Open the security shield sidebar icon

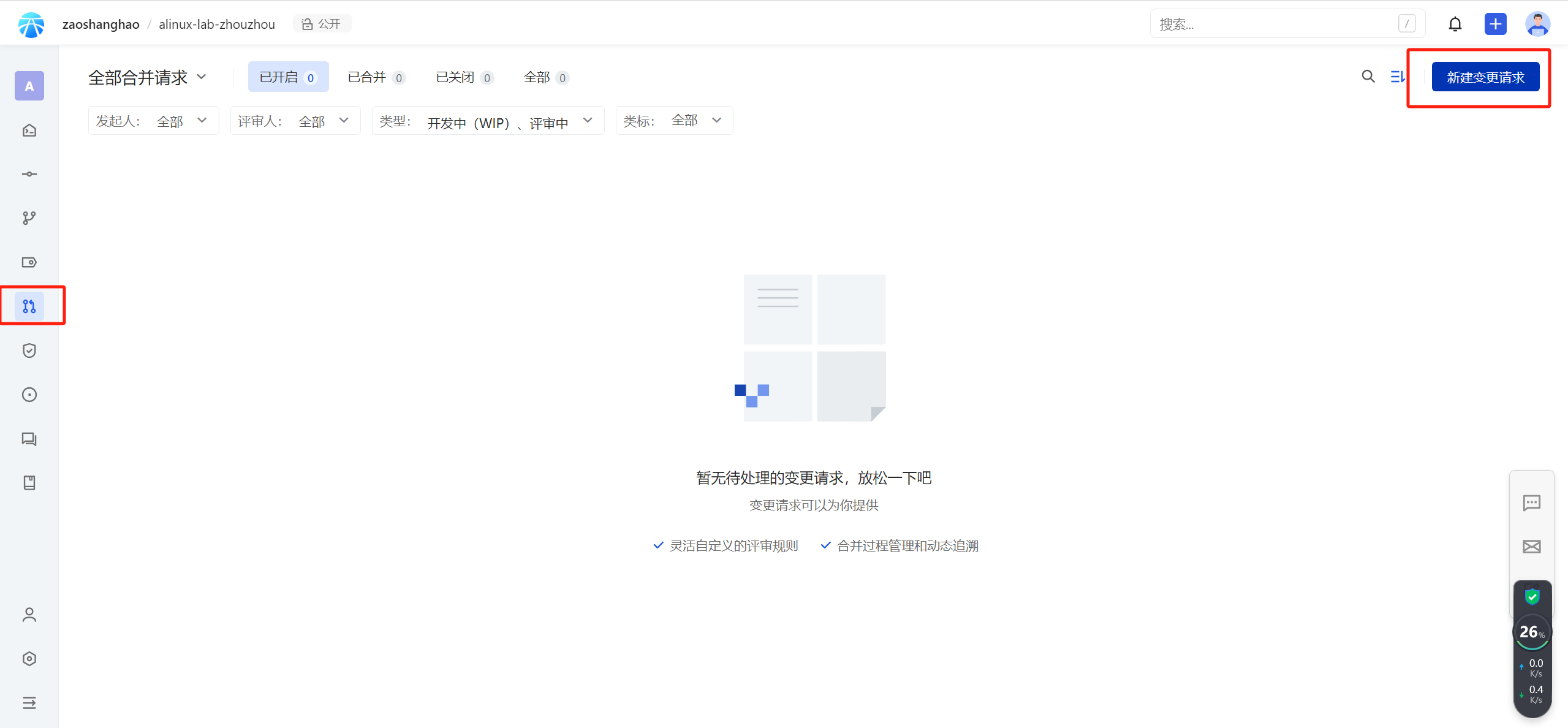tap(29, 351)
